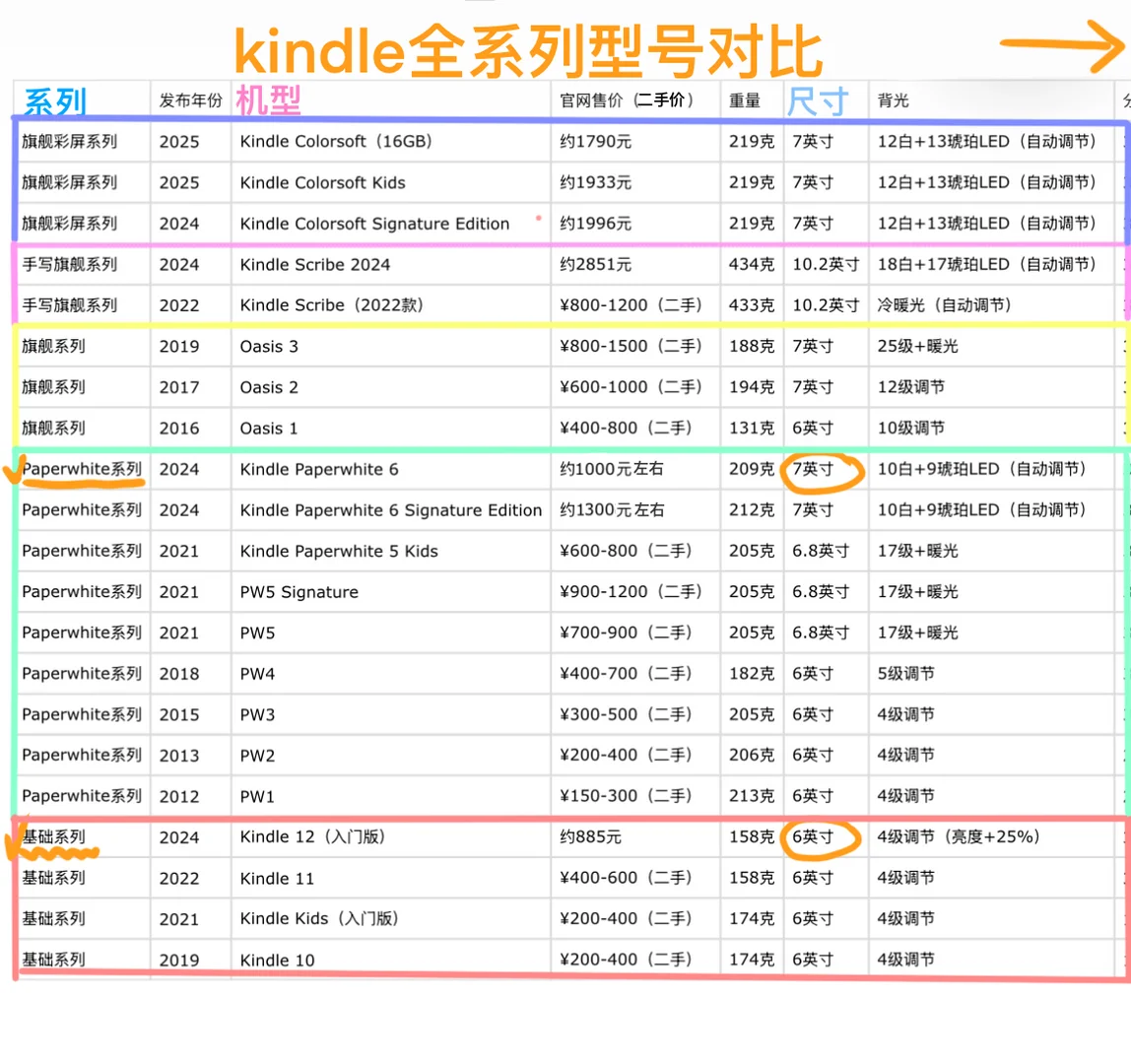Expand the 发布年份 column header
The height and width of the screenshot is (1064, 1131).
click(190, 100)
